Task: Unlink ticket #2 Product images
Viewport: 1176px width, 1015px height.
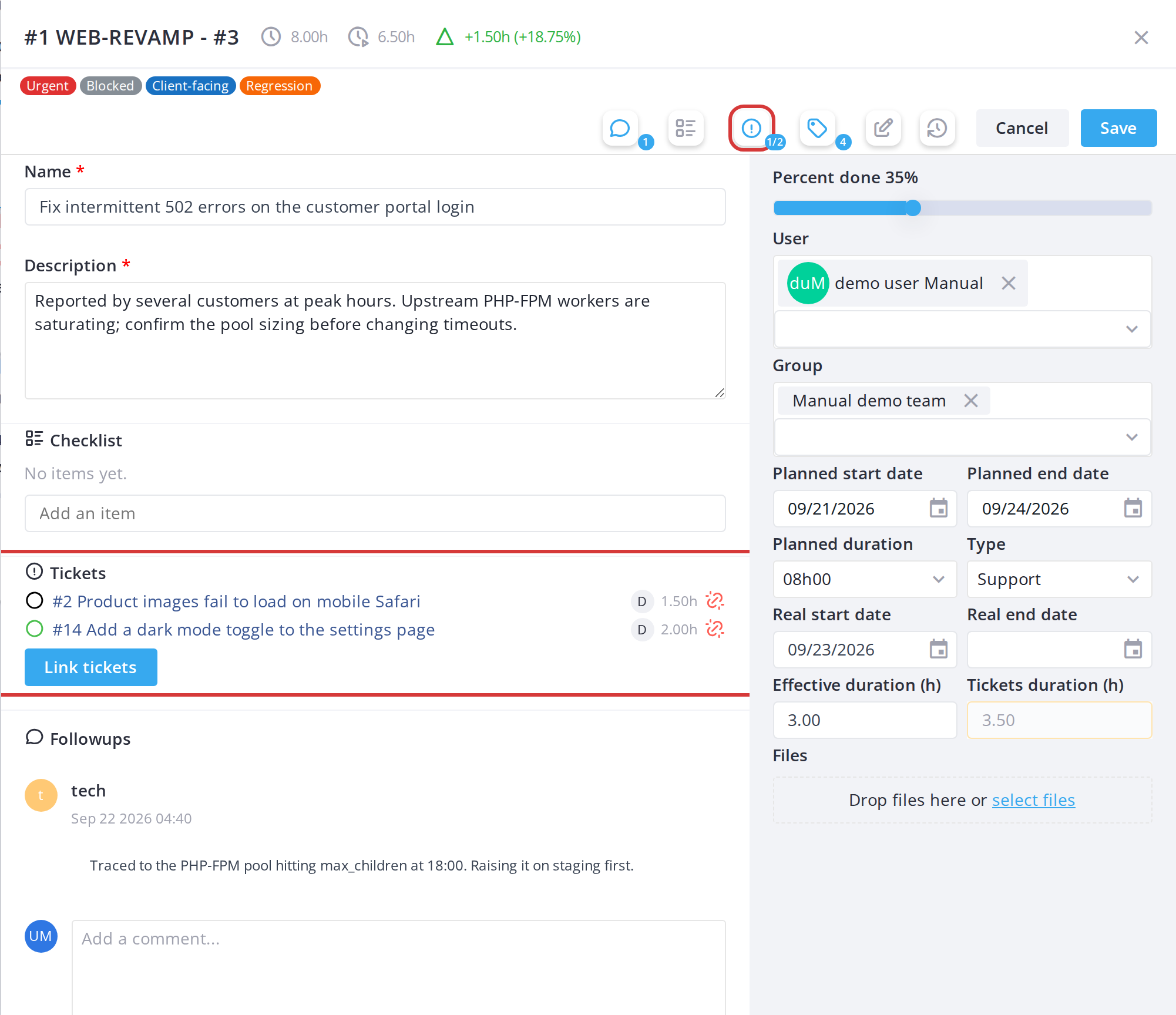Action: (715, 601)
